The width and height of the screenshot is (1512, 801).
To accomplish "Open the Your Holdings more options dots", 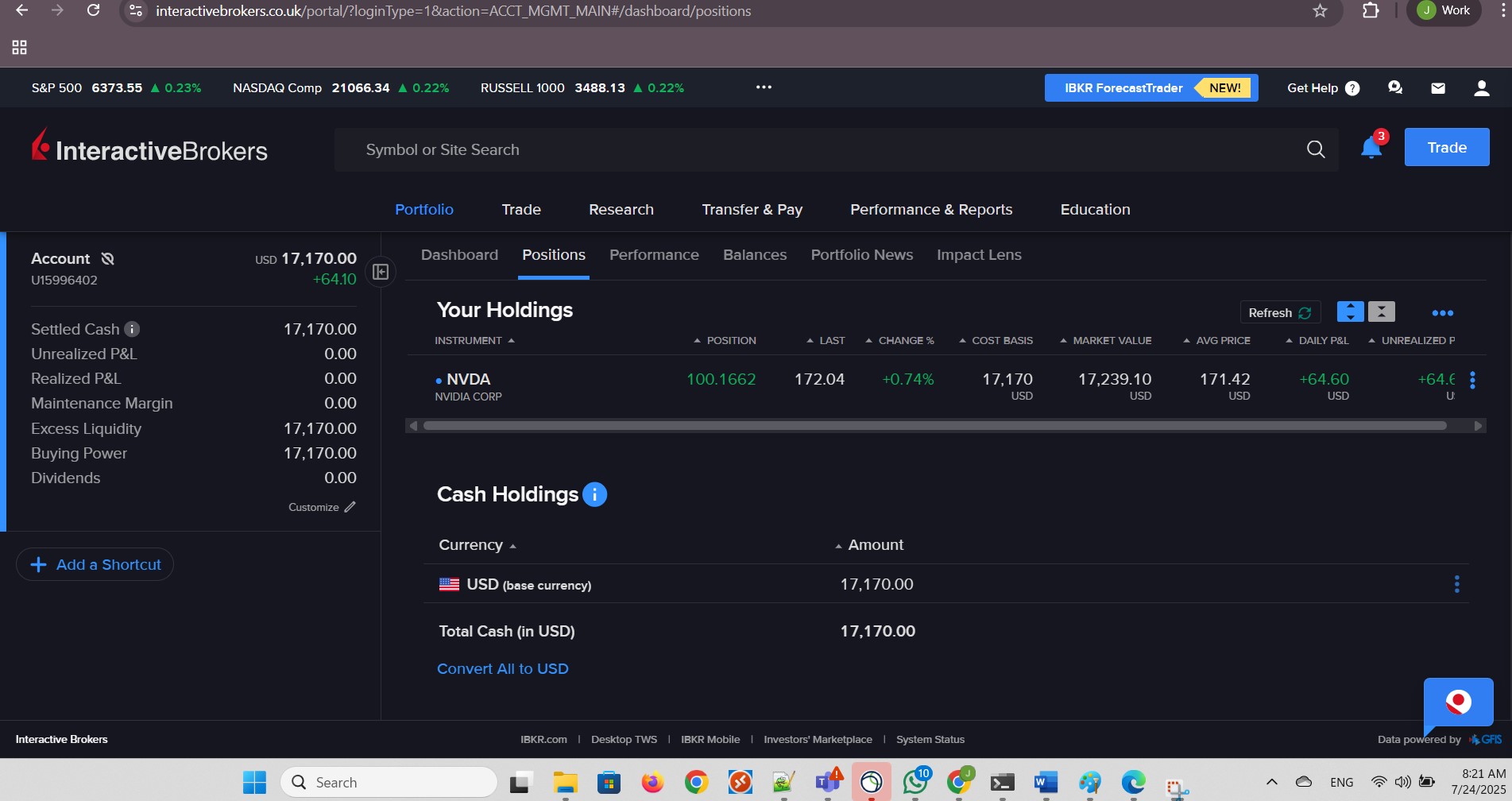I will coord(1442,313).
